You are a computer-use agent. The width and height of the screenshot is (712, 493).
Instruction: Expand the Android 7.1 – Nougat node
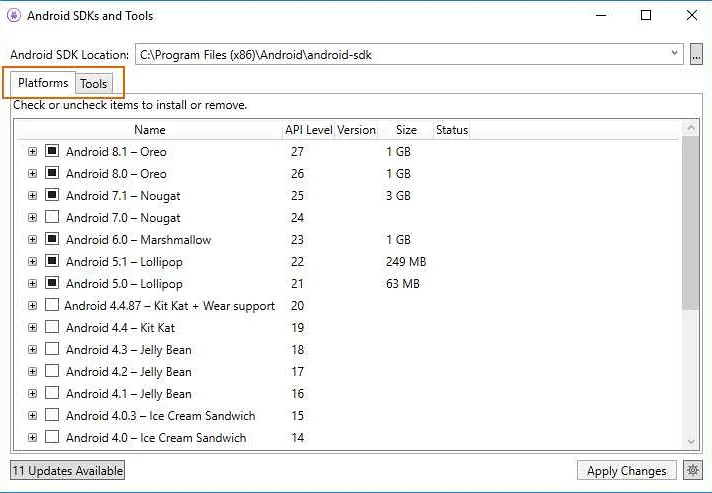[x=32, y=196]
